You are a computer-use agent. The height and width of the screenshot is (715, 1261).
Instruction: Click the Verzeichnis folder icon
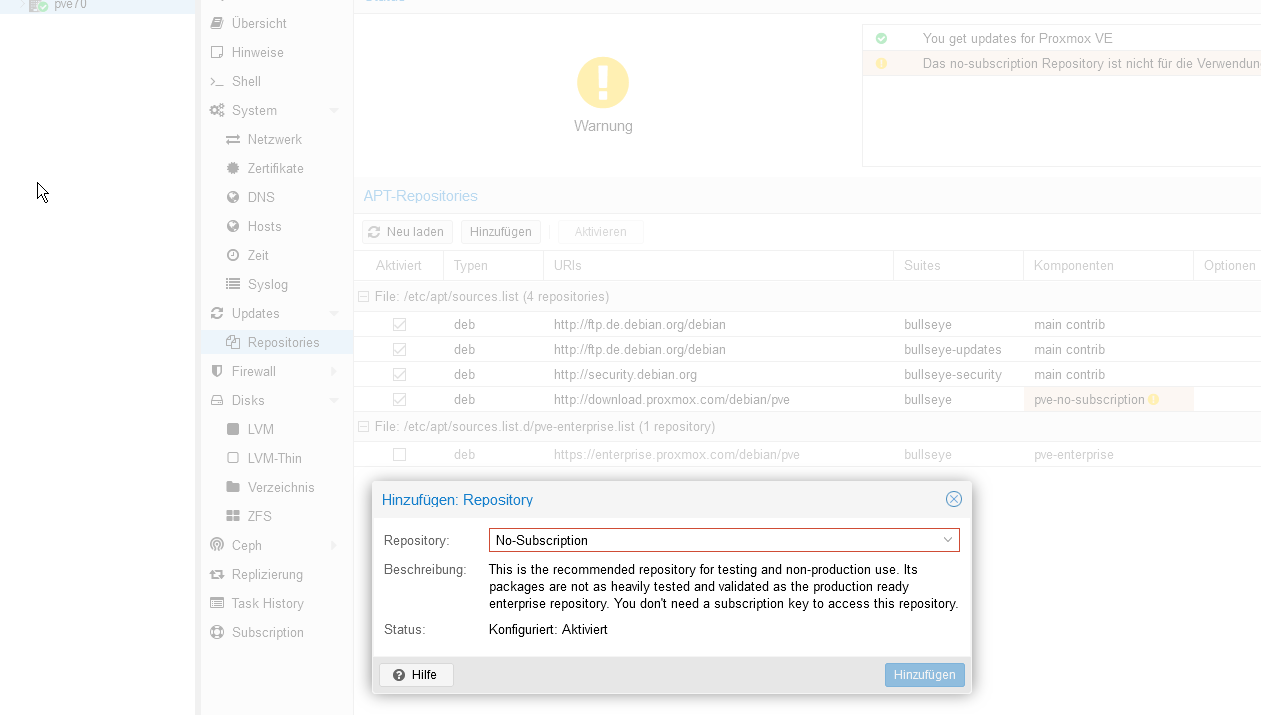pos(233,487)
